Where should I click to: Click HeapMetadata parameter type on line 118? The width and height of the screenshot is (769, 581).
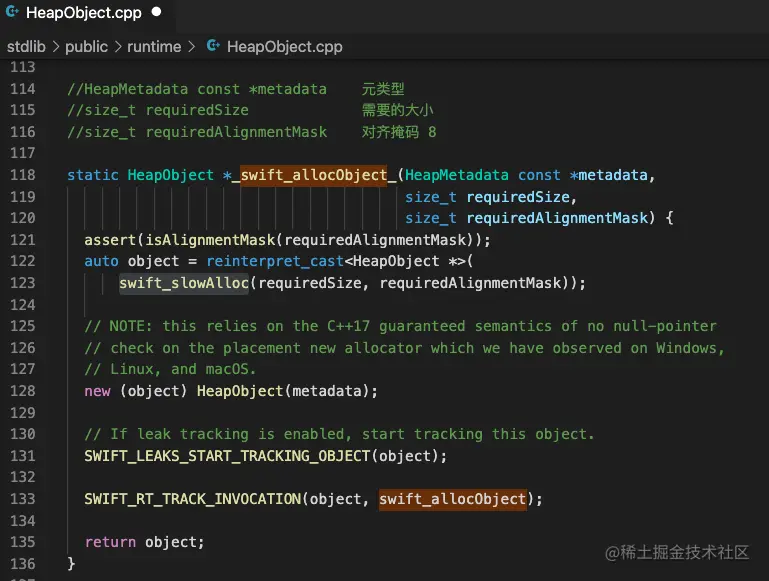pyautogui.click(x=457, y=175)
